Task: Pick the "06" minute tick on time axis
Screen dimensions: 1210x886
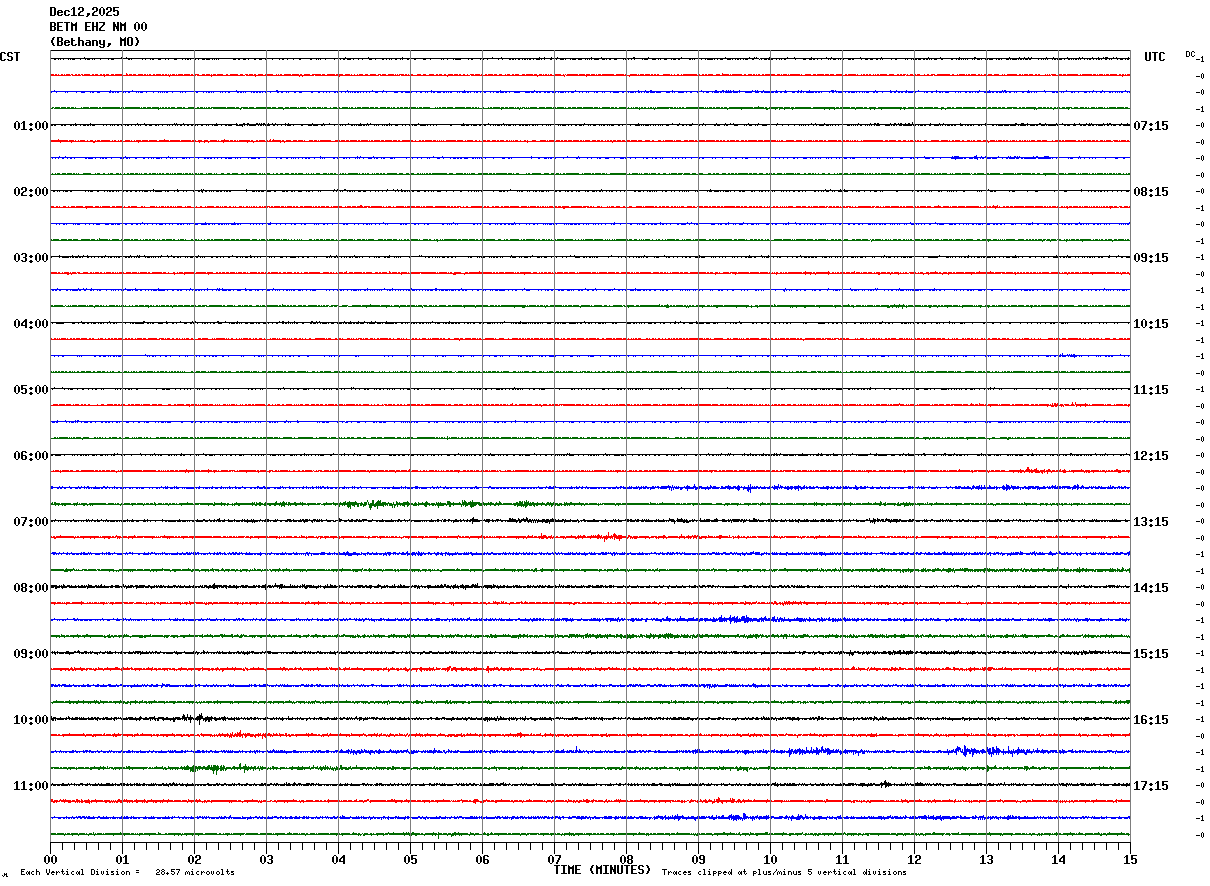Action: click(482, 859)
